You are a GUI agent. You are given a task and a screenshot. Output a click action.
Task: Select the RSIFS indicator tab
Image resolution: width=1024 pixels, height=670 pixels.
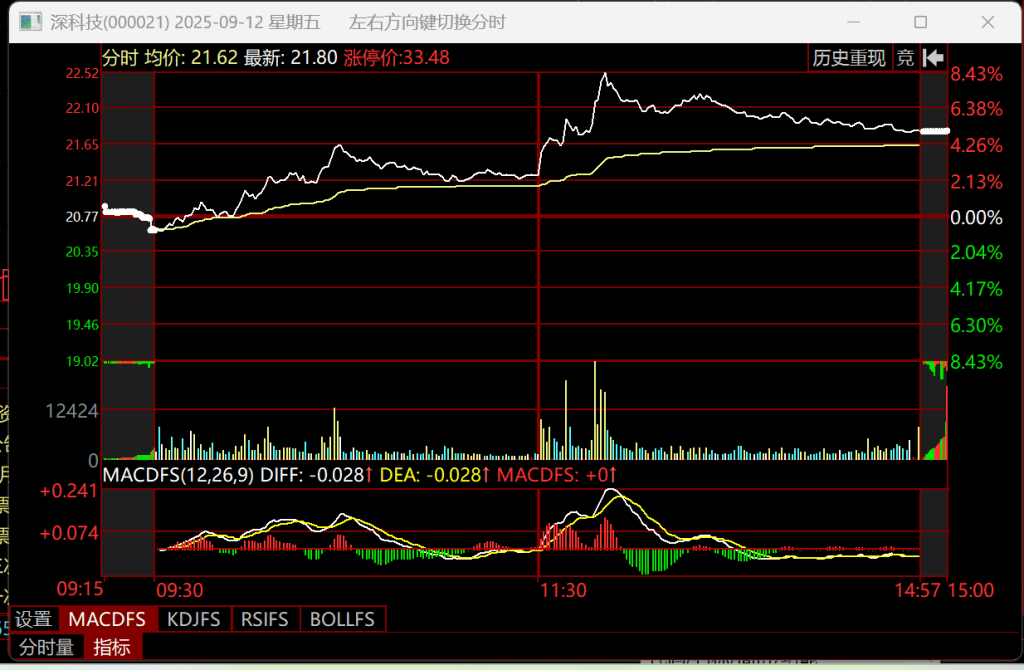point(265,620)
